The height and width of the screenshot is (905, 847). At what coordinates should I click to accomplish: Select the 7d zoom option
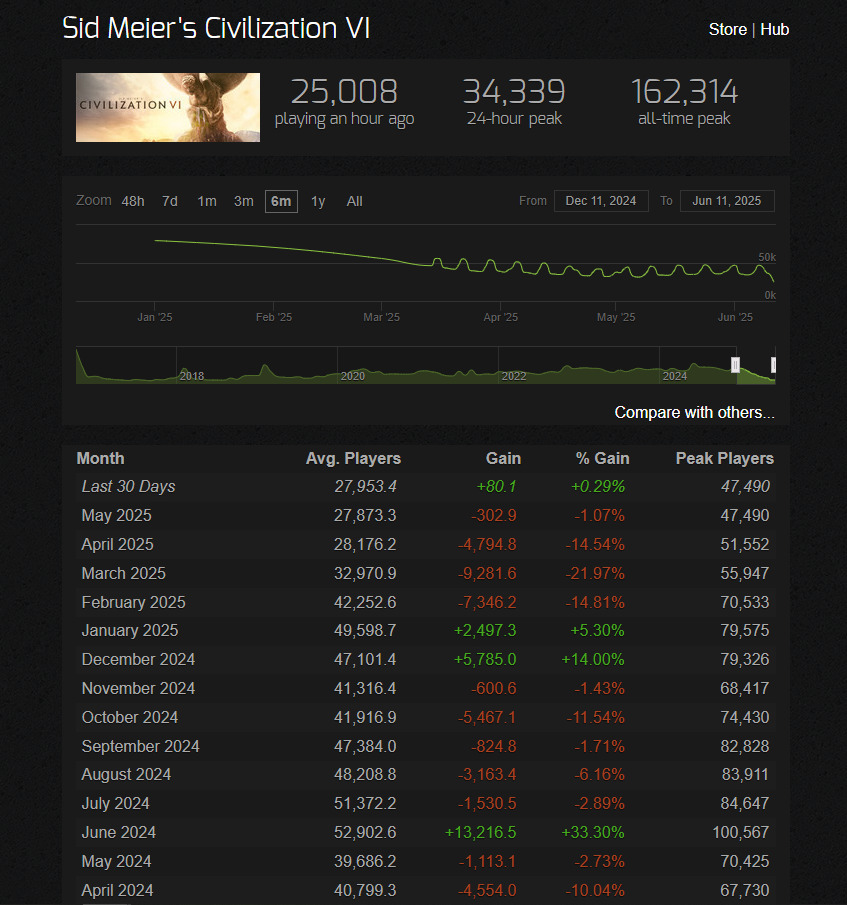(x=170, y=201)
